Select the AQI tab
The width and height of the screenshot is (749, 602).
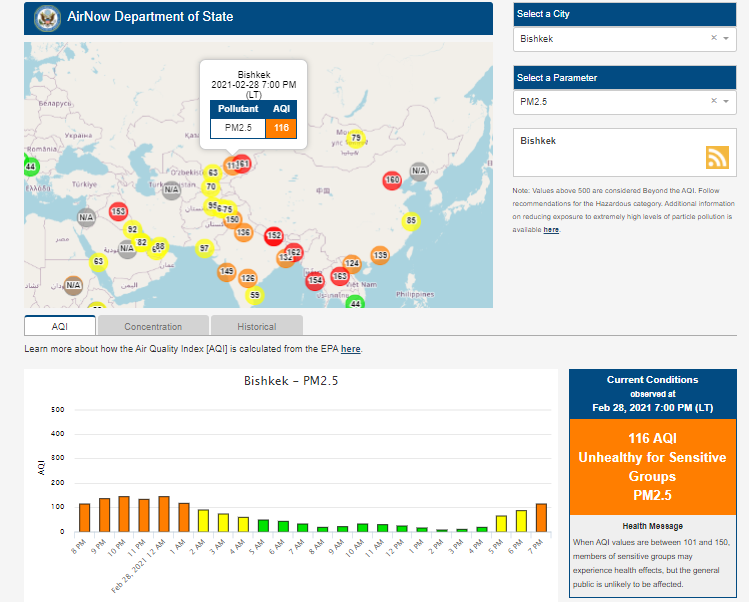coord(60,326)
